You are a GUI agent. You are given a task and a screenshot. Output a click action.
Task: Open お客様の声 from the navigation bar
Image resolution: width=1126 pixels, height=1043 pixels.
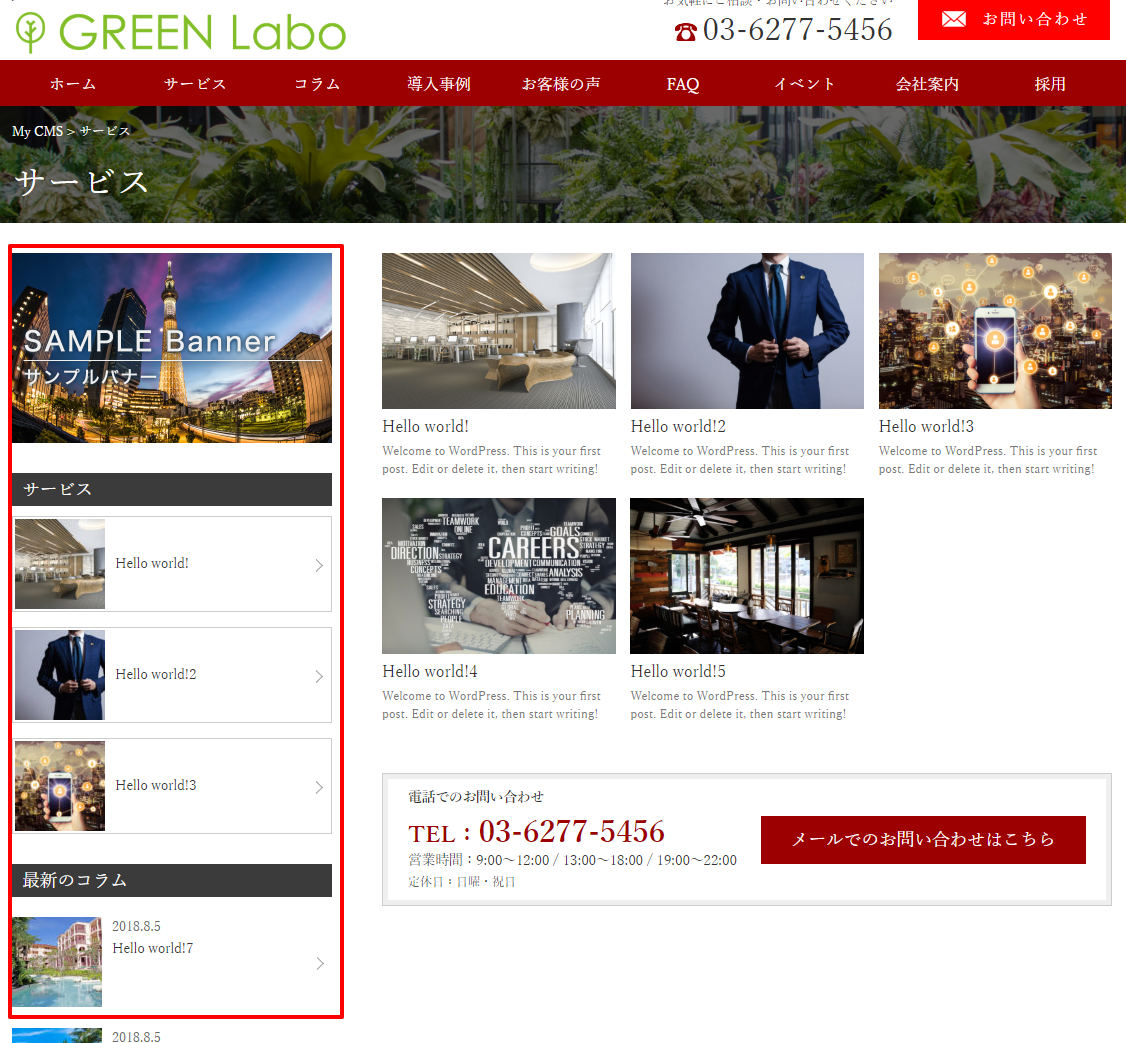(x=561, y=84)
